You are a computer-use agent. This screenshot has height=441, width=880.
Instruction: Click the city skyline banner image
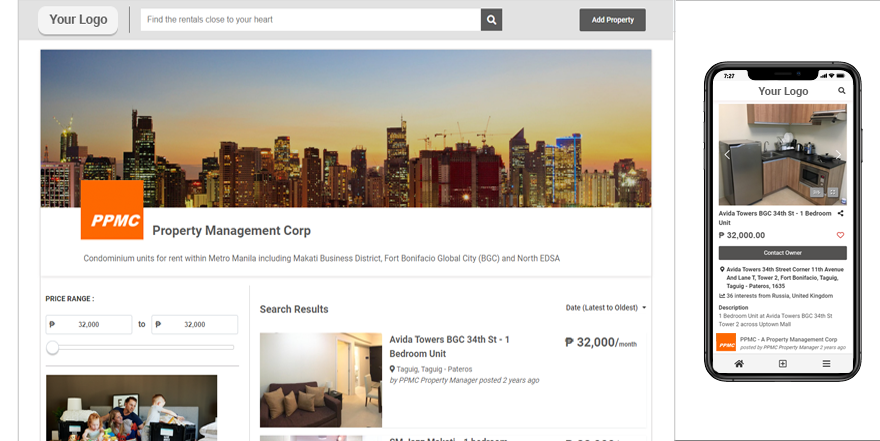(x=346, y=128)
